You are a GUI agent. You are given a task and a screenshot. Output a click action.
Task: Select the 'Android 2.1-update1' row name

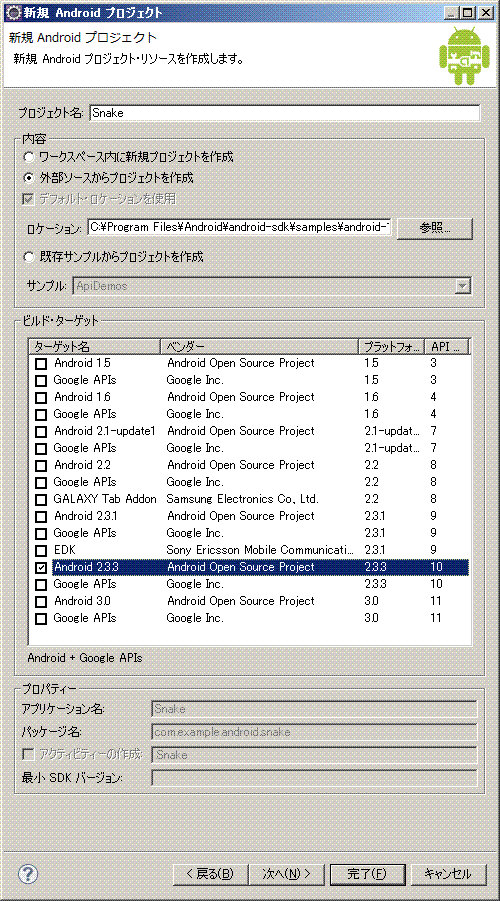[x=105, y=432]
